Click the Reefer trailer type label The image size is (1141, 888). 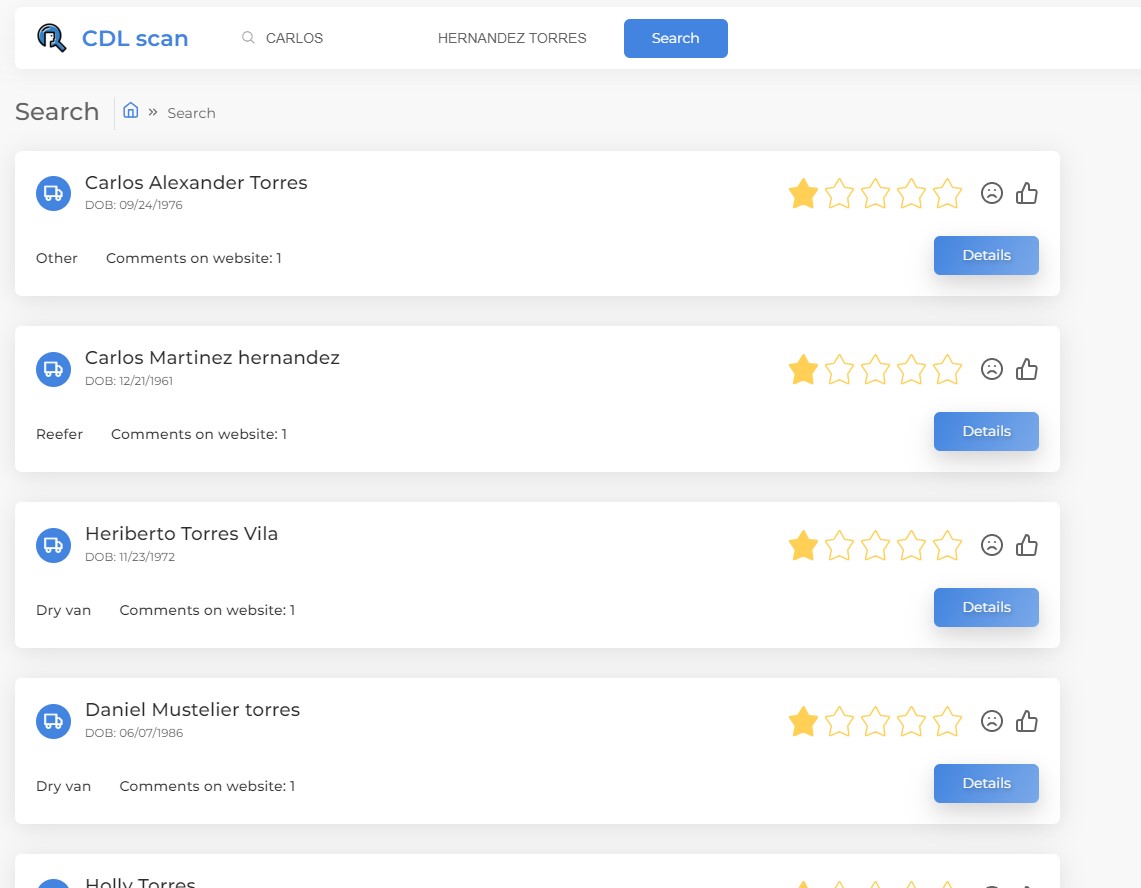pos(59,435)
